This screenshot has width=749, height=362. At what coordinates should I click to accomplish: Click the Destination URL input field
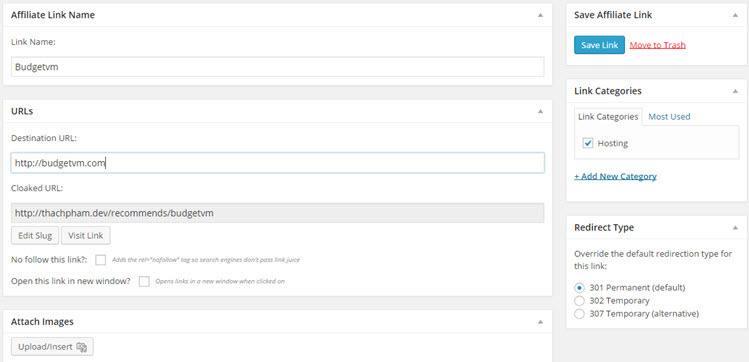tap(278, 163)
